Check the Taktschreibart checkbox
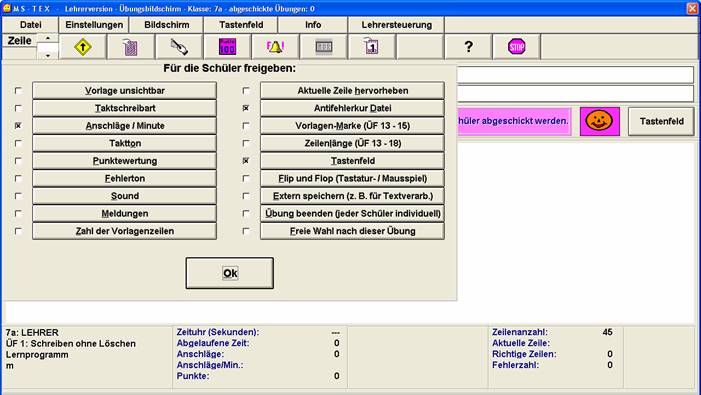Image resolution: width=701 pixels, height=395 pixels. [18, 108]
